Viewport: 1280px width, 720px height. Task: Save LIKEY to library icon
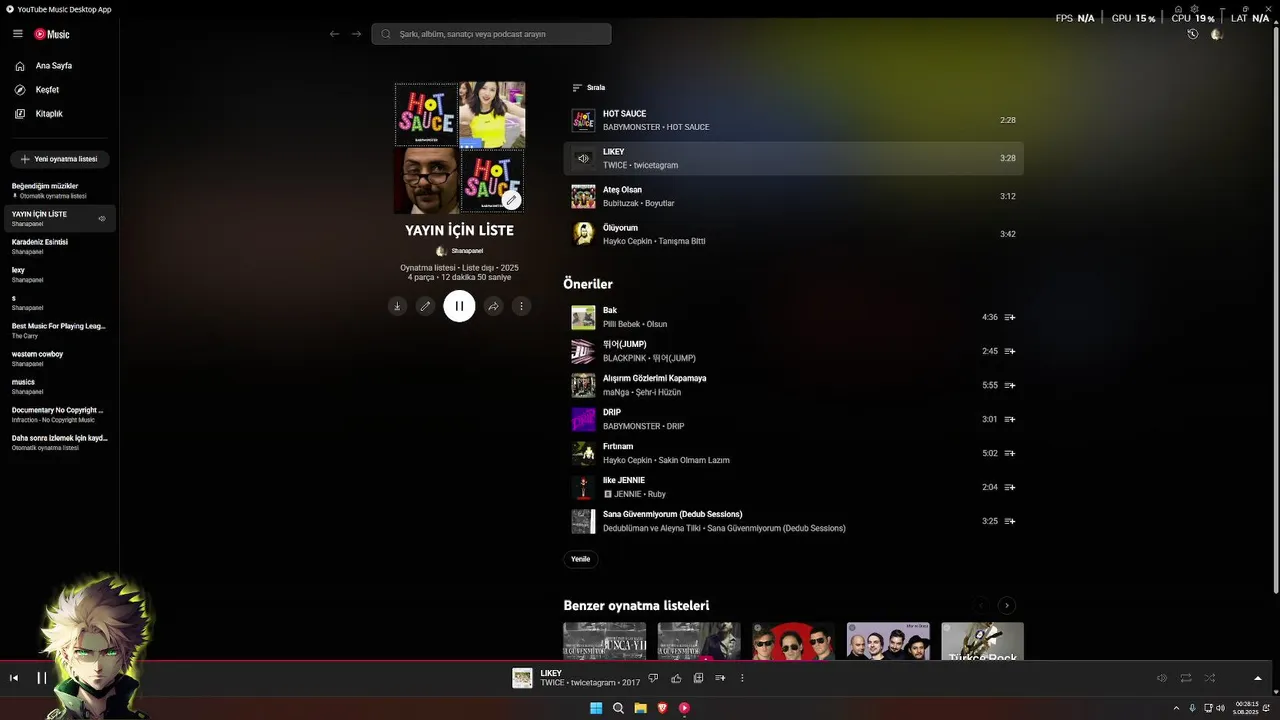[x=698, y=678]
